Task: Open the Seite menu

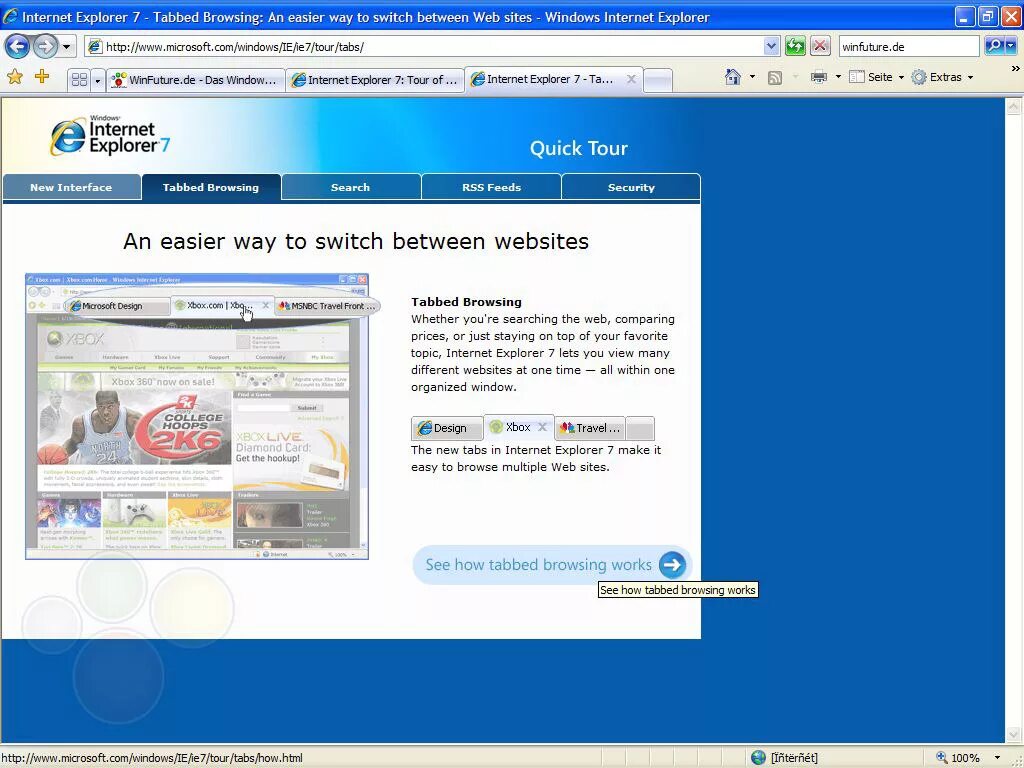Action: (x=876, y=77)
